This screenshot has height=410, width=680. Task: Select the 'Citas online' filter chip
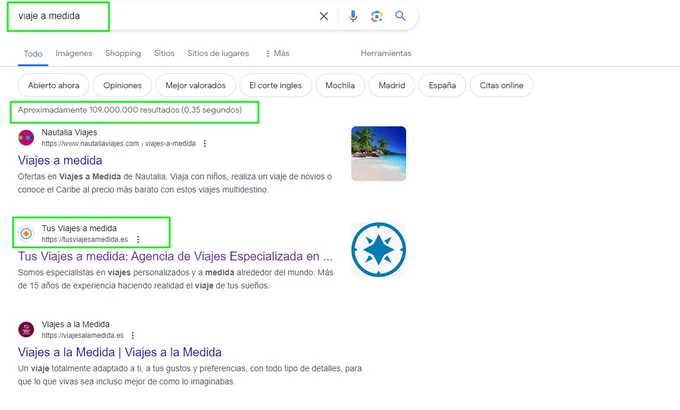click(x=501, y=85)
